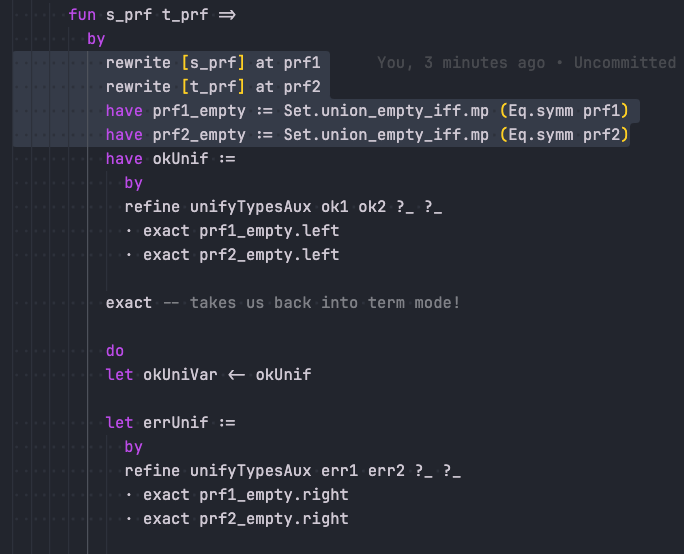Image resolution: width=684 pixels, height=554 pixels.
Task: Click the GitLens blame annotation 'You, 3 minutes ago'
Action: click(x=461, y=63)
